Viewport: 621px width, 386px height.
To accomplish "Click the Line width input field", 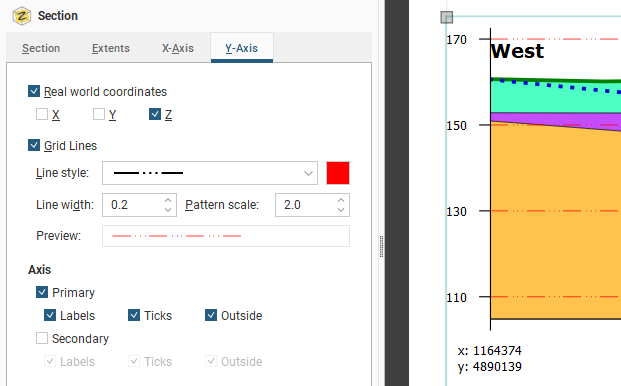I will [133, 205].
